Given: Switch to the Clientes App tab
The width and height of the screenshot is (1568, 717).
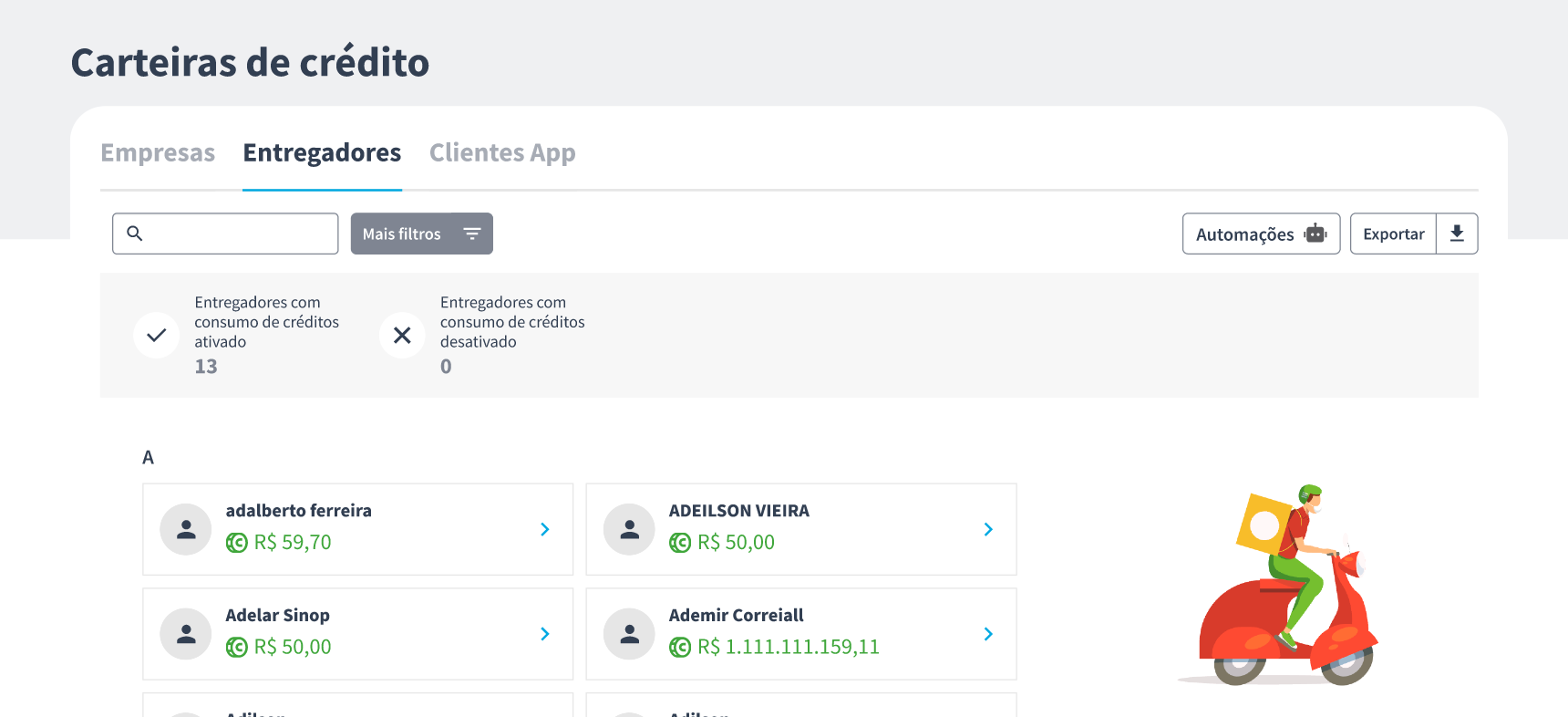Looking at the screenshot, I should point(502,152).
